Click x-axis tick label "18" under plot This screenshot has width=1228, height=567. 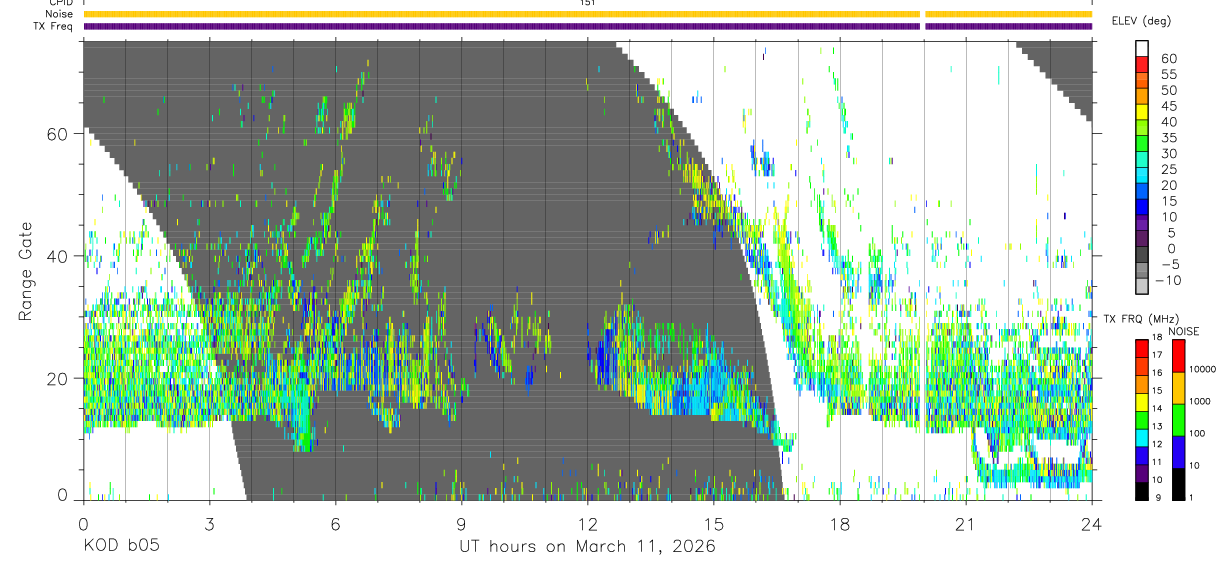(840, 524)
